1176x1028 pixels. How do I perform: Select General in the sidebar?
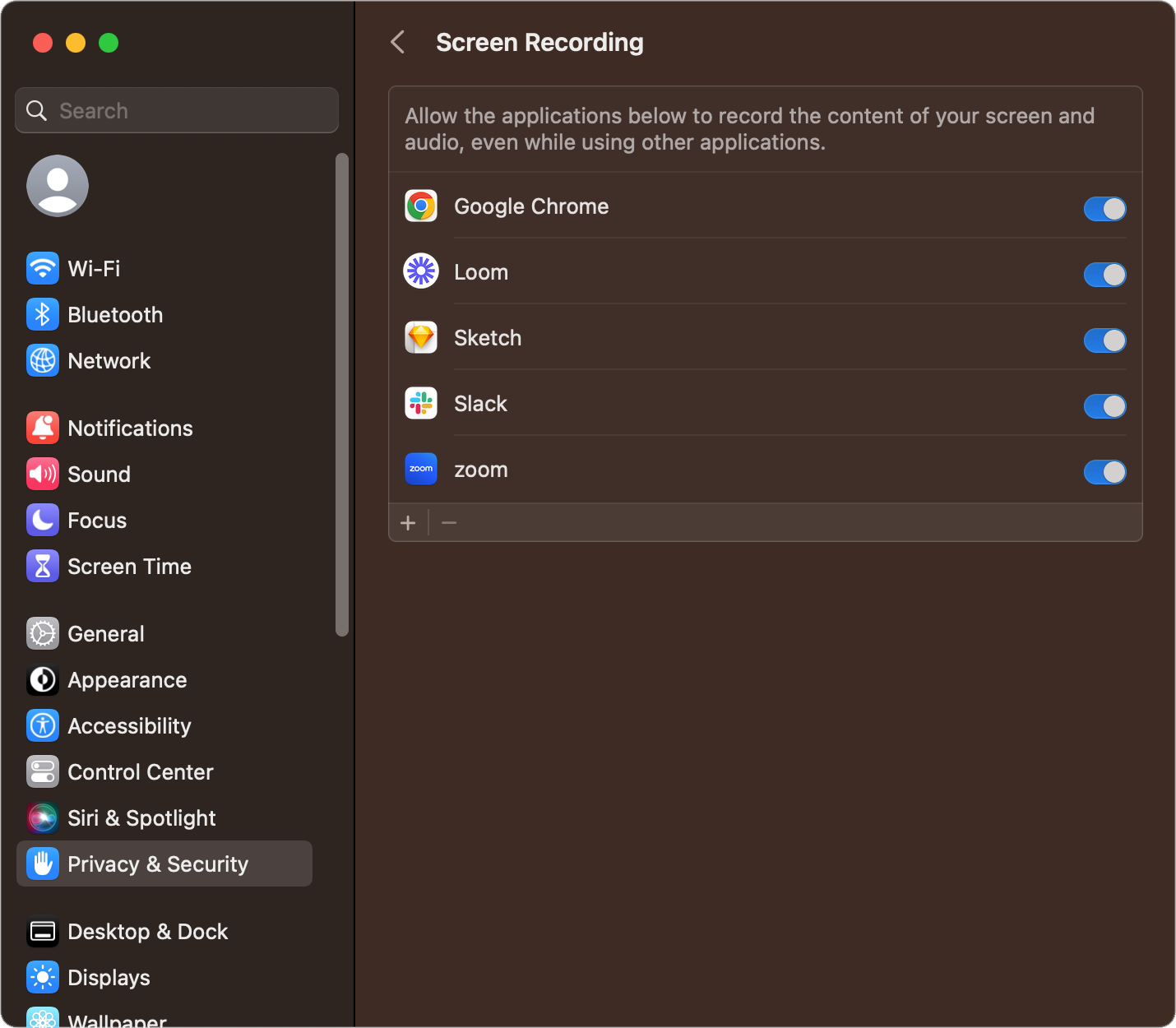click(164, 633)
